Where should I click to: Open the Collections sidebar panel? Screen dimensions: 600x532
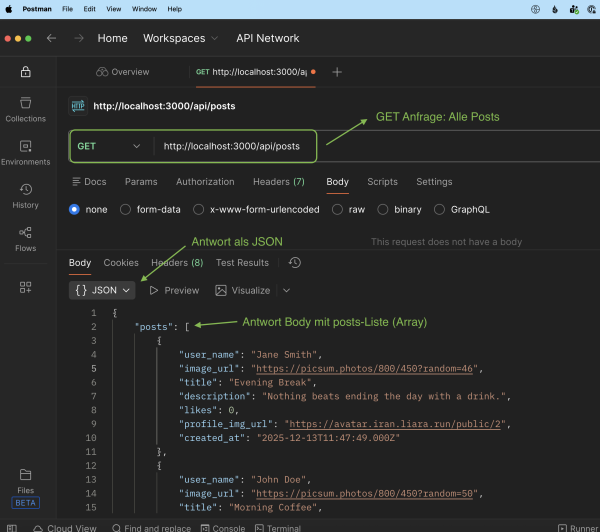point(25,109)
